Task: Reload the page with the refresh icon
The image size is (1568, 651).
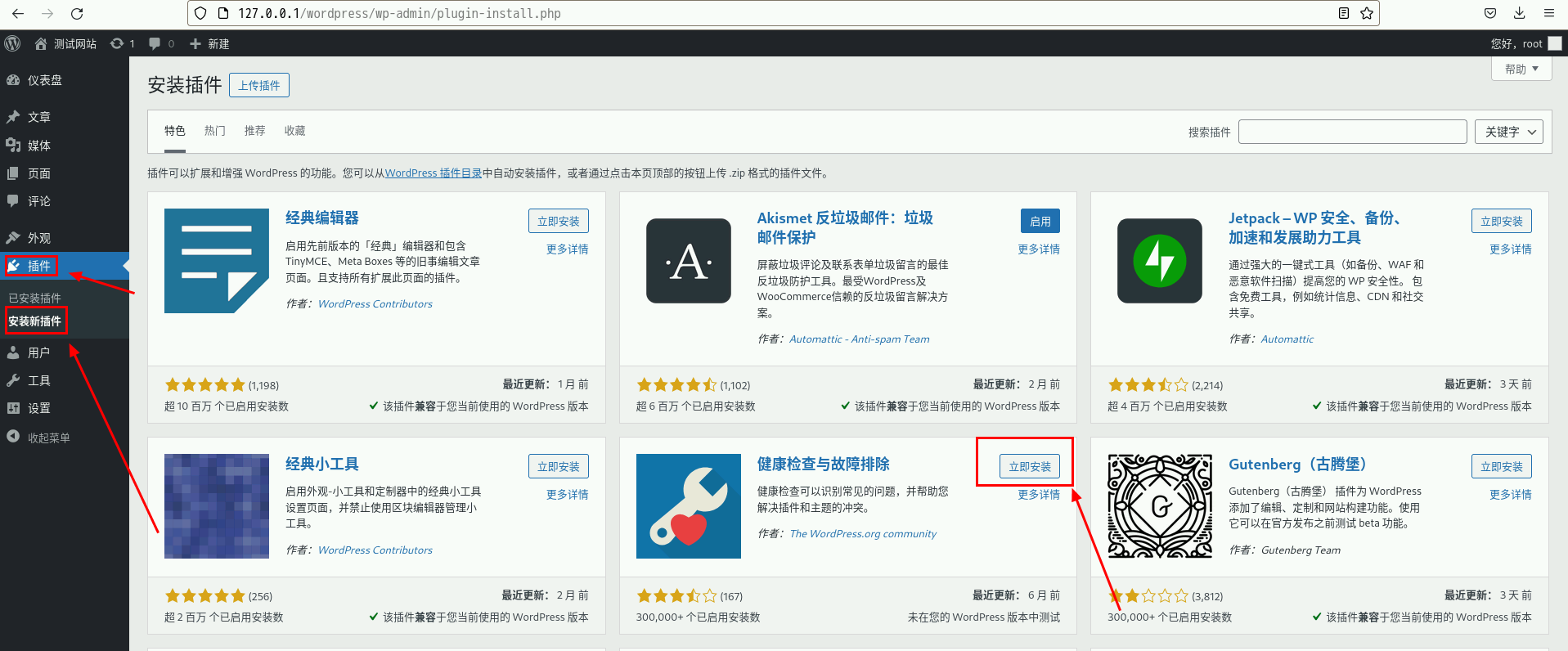Action: 77,13
